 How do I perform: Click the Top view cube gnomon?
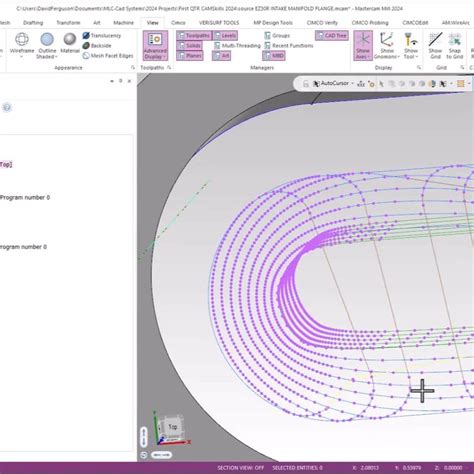click(x=172, y=427)
